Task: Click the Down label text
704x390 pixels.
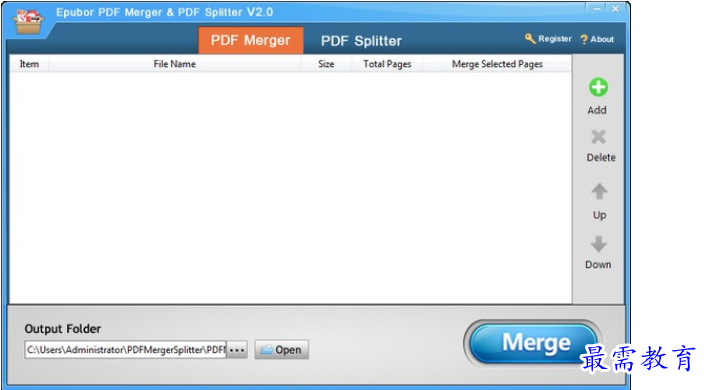Action: tap(598, 265)
